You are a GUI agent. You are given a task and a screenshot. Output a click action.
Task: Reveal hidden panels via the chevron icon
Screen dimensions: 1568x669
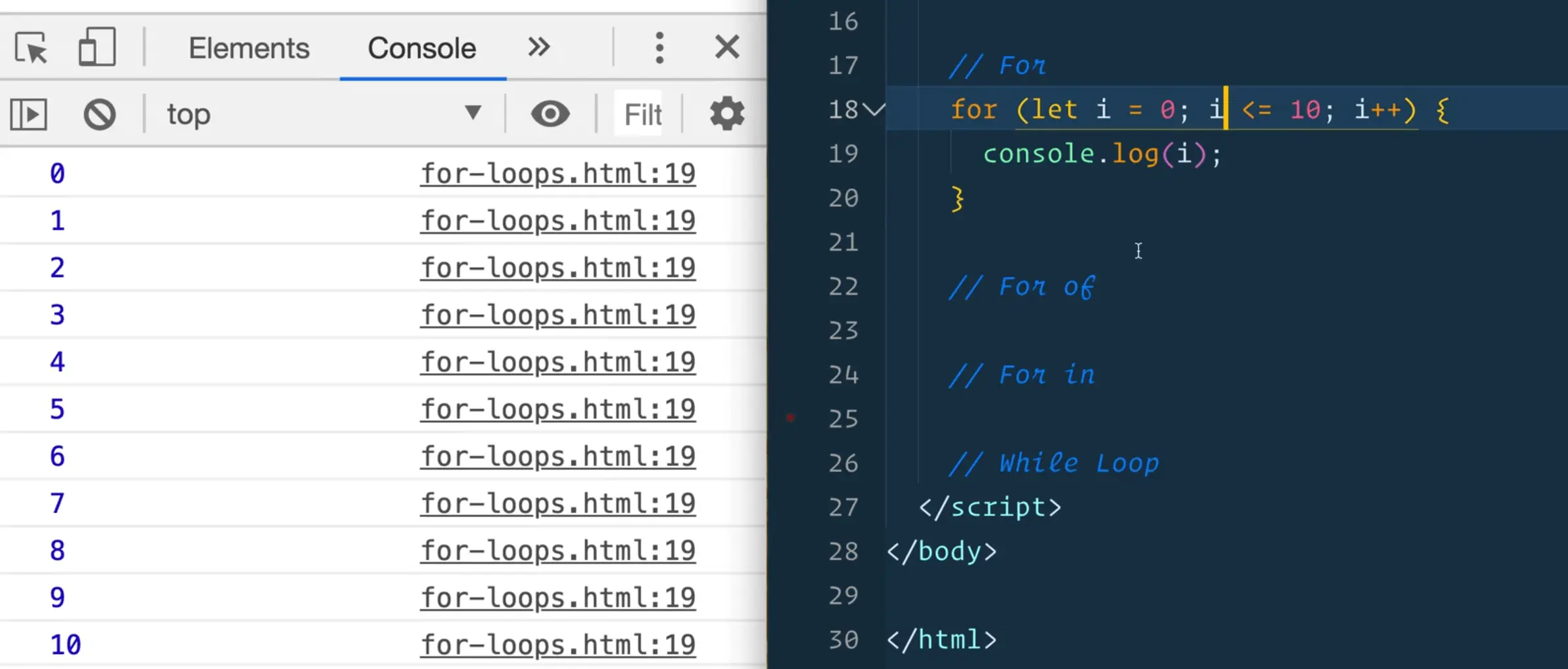[538, 47]
